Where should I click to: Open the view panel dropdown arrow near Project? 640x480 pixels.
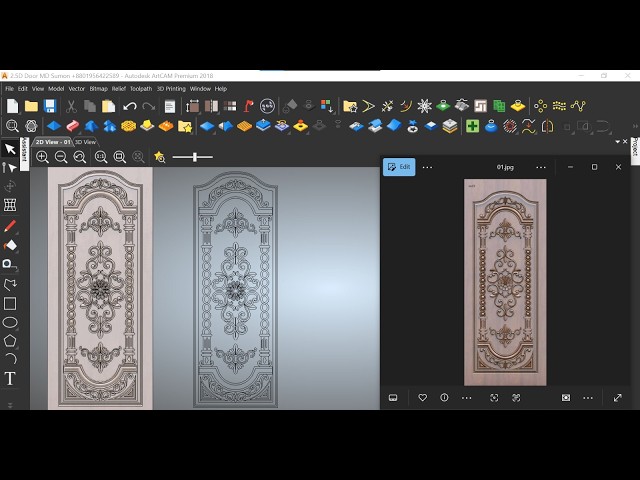(618, 142)
